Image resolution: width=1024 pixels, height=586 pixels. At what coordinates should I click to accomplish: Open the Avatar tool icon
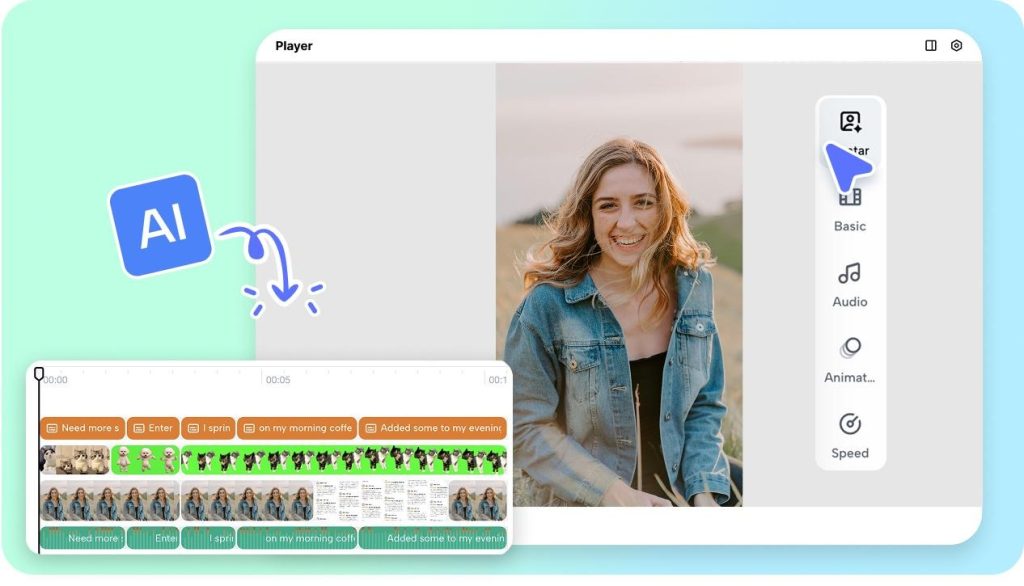click(x=850, y=123)
